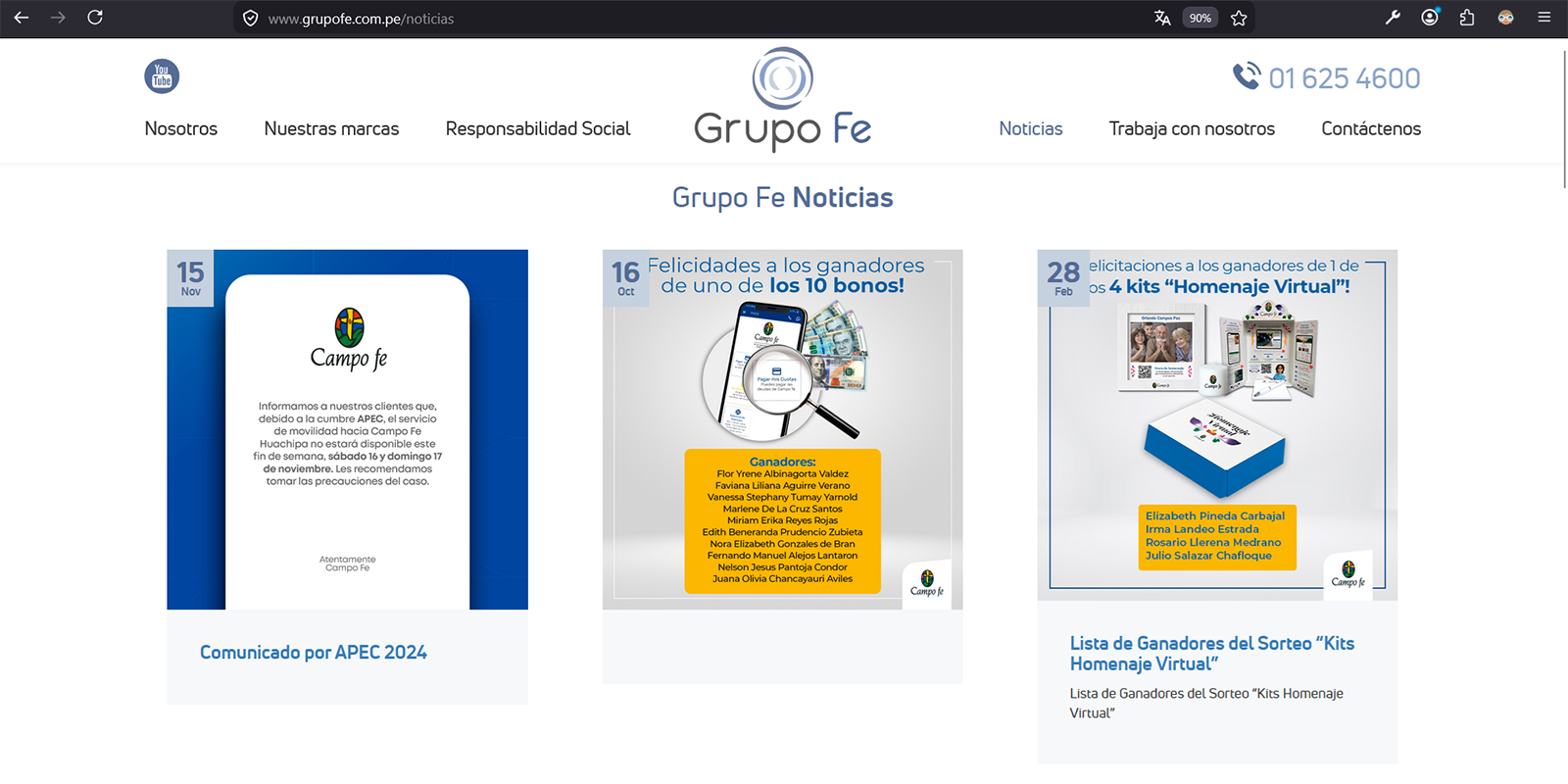Click the page vertical scrollbar
The image size is (1568, 784).
tap(1564, 118)
